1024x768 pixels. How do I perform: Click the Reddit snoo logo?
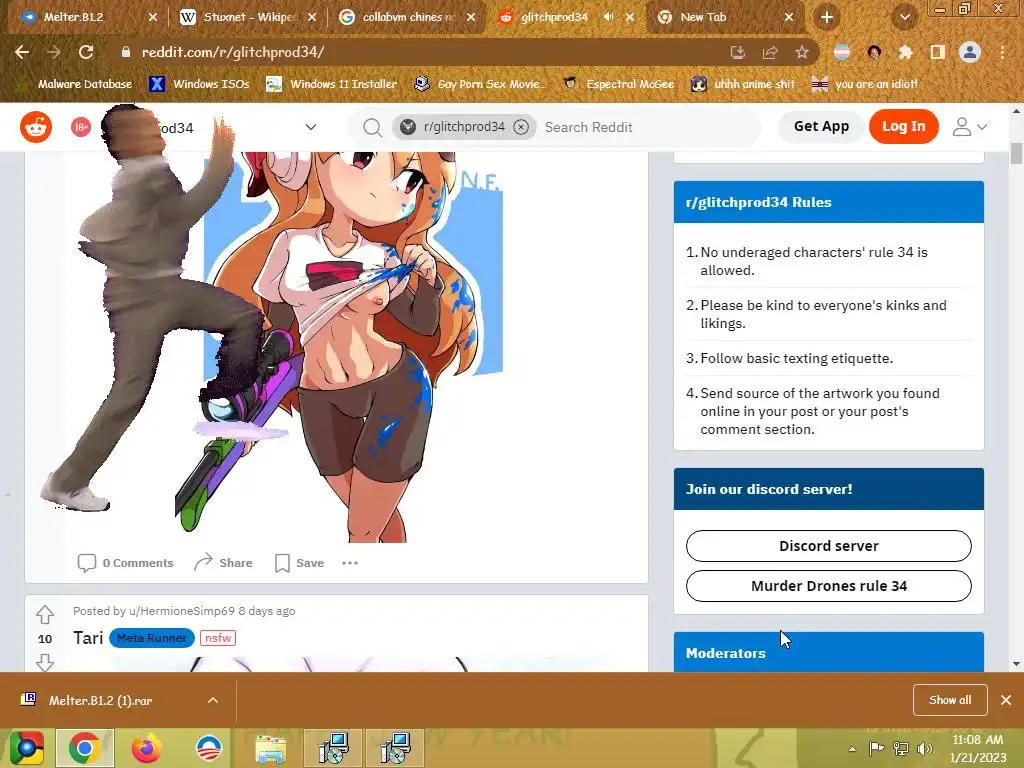36,127
